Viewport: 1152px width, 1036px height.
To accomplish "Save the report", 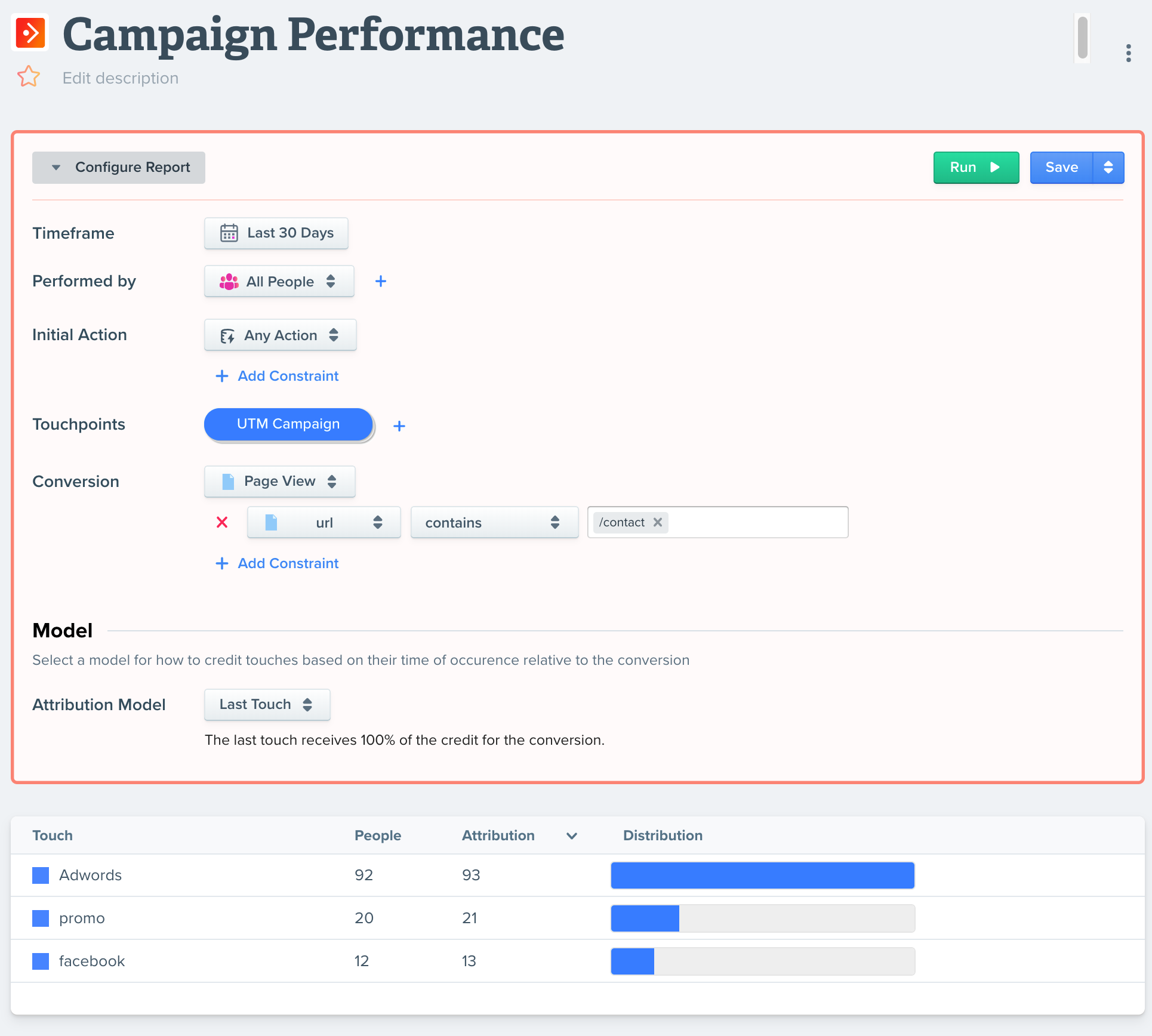I will pyautogui.click(x=1061, y=168).
